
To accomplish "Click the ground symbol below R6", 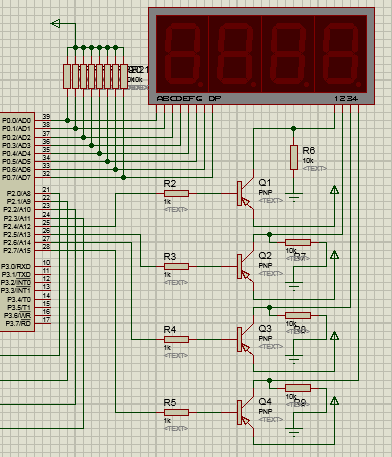I will 294,197.
